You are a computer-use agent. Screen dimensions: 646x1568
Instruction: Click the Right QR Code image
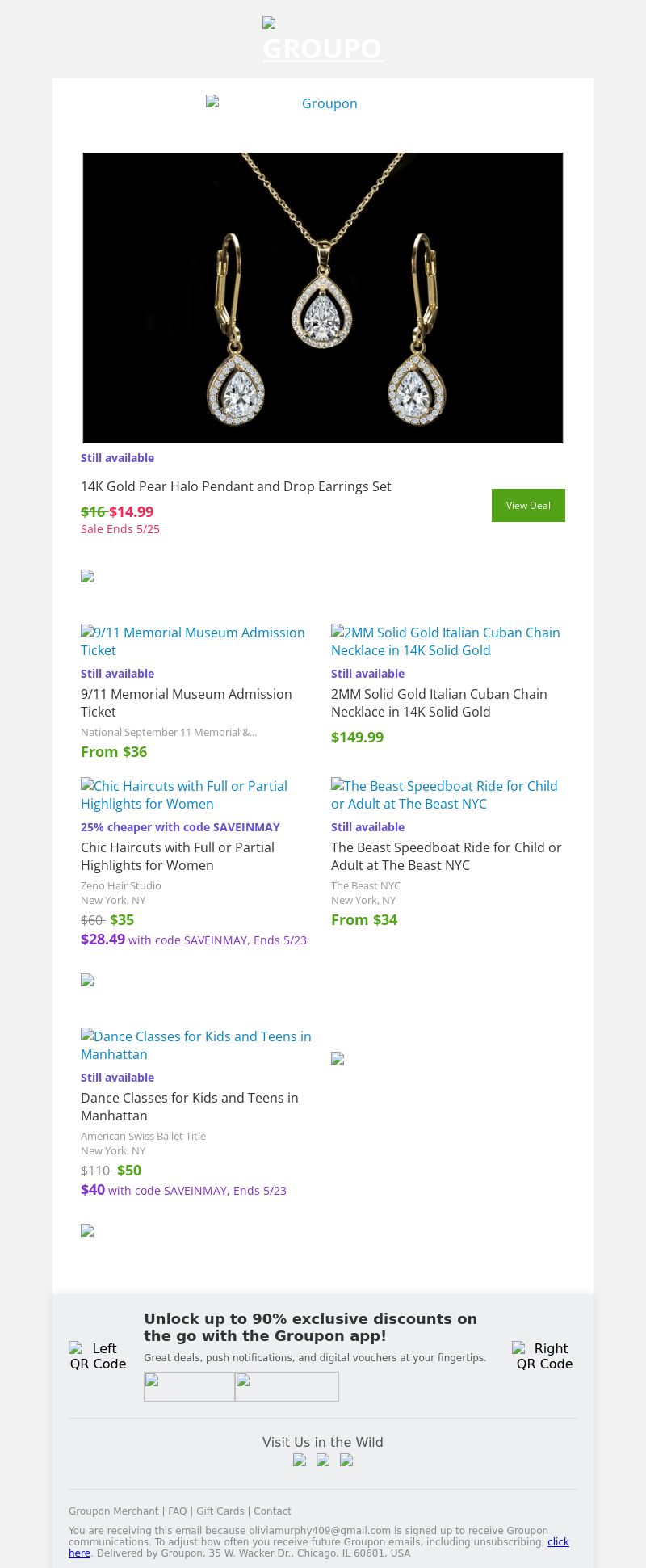(544, 1356)
